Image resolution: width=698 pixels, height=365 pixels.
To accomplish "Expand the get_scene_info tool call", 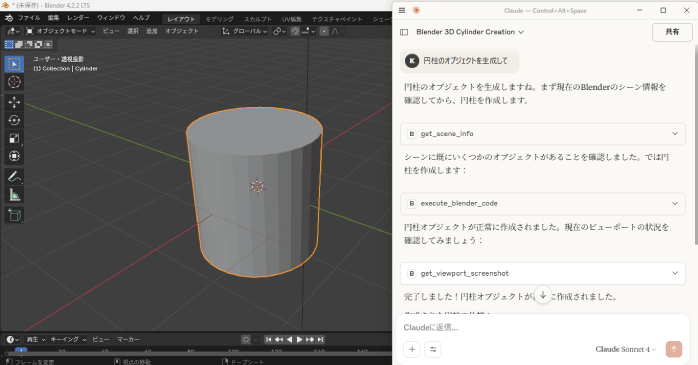I will click(543, 134).
